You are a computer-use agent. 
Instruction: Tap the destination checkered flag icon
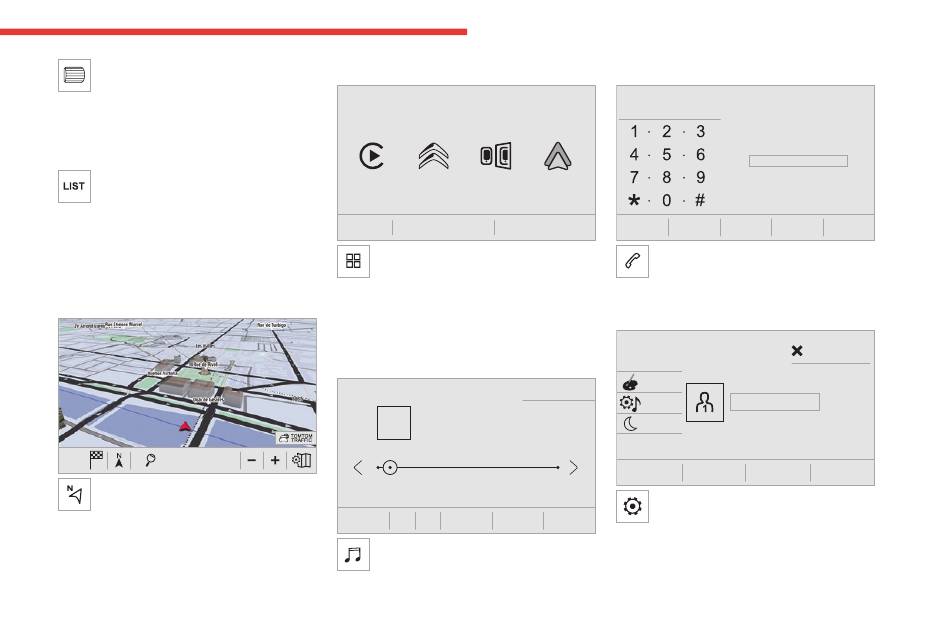point(96,460)
